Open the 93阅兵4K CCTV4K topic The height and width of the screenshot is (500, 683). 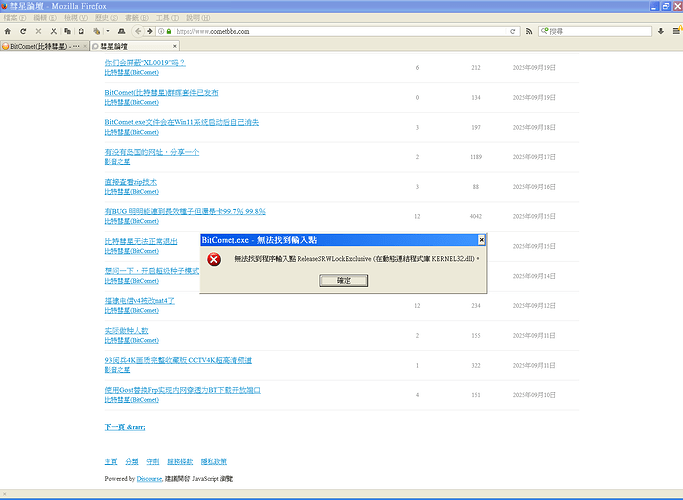click(x=178, y=360)
